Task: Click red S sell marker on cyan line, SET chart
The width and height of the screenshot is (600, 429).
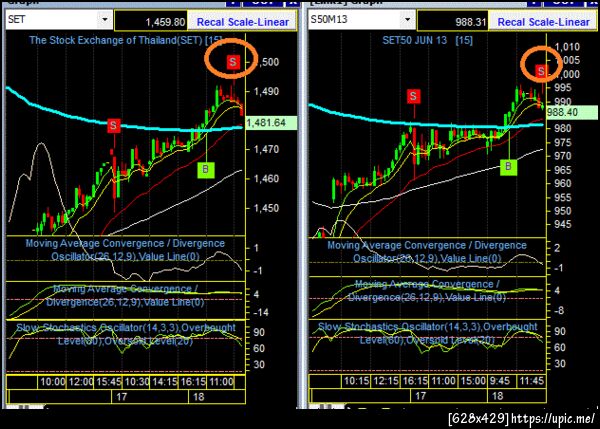Action: (x=113, y=126)
